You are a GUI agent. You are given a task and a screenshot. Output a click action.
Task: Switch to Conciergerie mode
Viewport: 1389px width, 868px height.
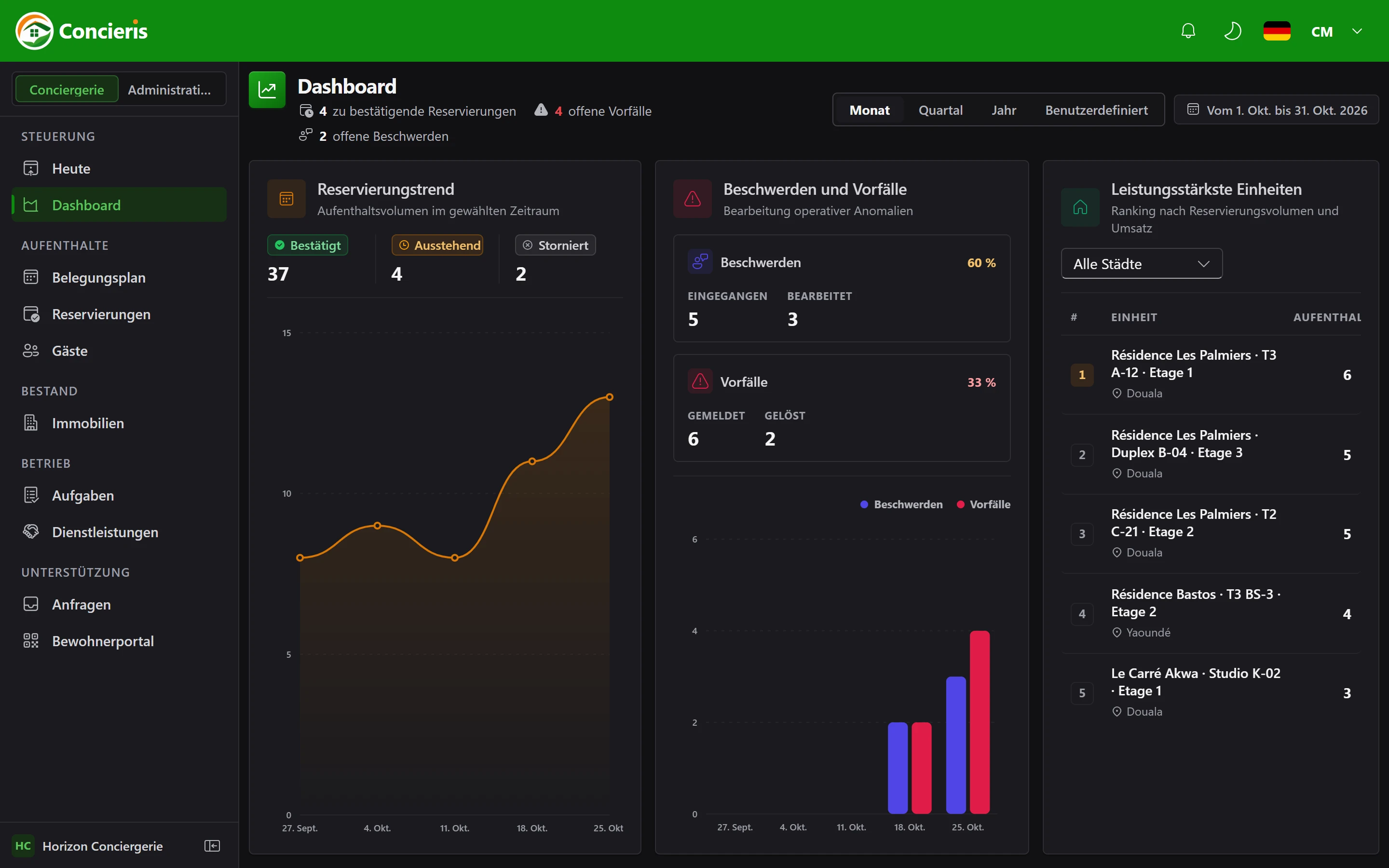coord(67,90)
